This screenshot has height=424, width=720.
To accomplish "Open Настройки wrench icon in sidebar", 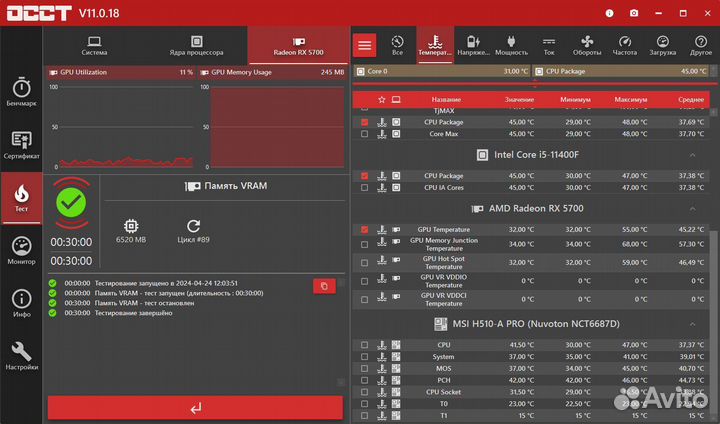I will 22,356.
